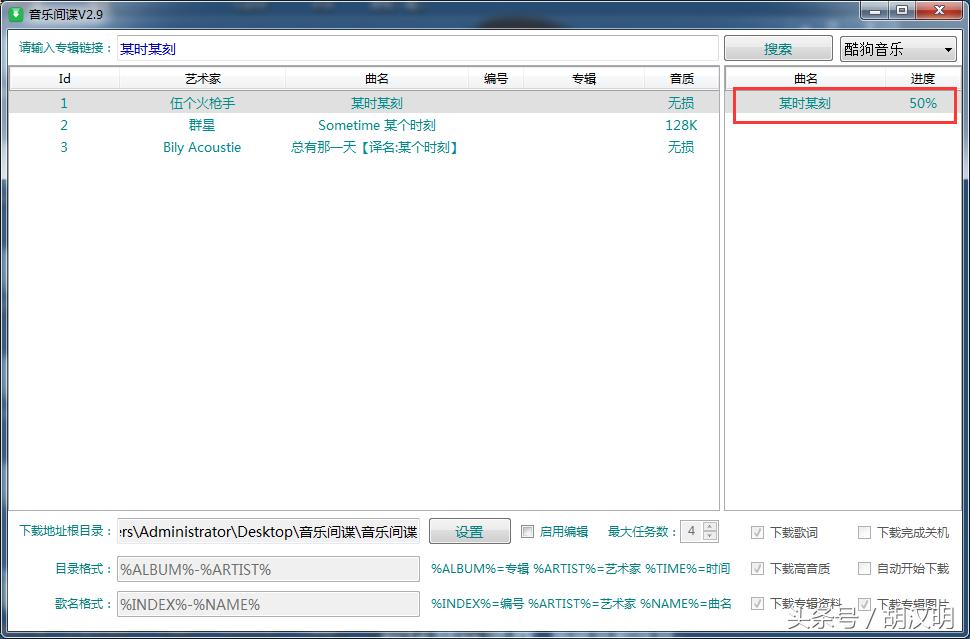970x639 pixels.
Task: Uncheck the 下载专辑图片 album image option
Action: click(x=864, y=604)
